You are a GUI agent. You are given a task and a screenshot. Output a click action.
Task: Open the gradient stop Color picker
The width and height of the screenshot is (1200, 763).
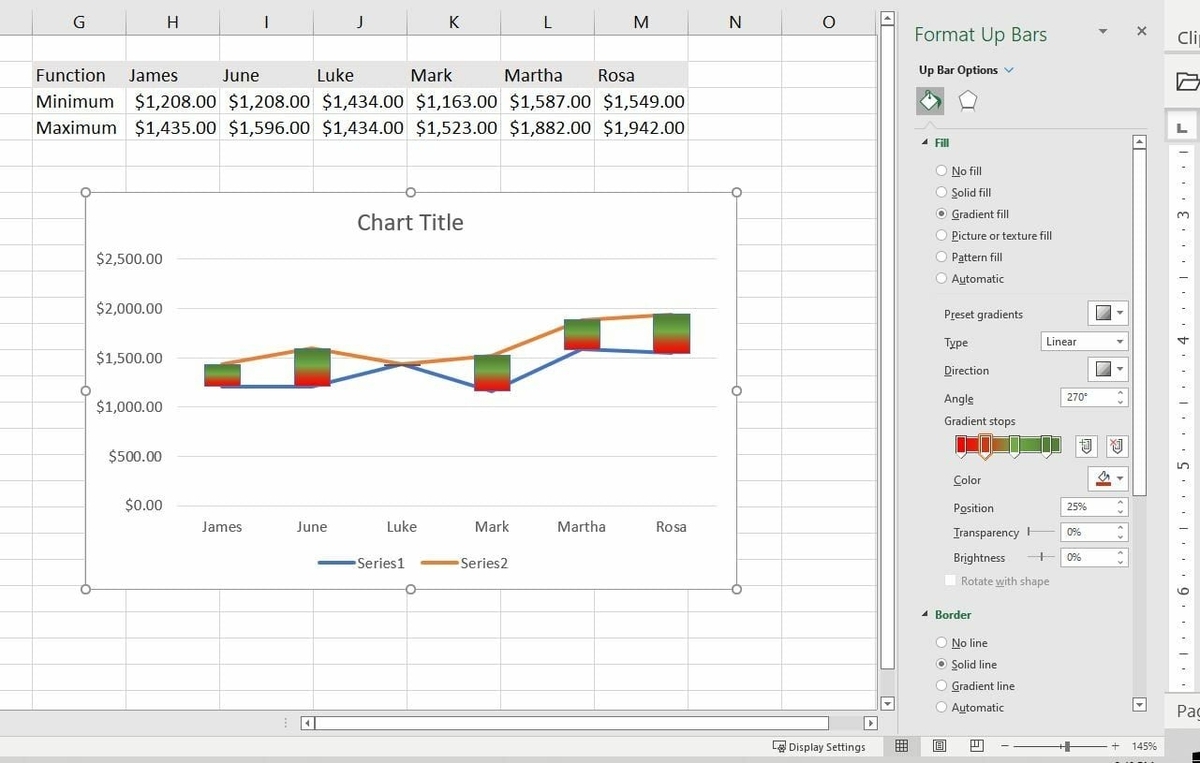[1106, 479]
